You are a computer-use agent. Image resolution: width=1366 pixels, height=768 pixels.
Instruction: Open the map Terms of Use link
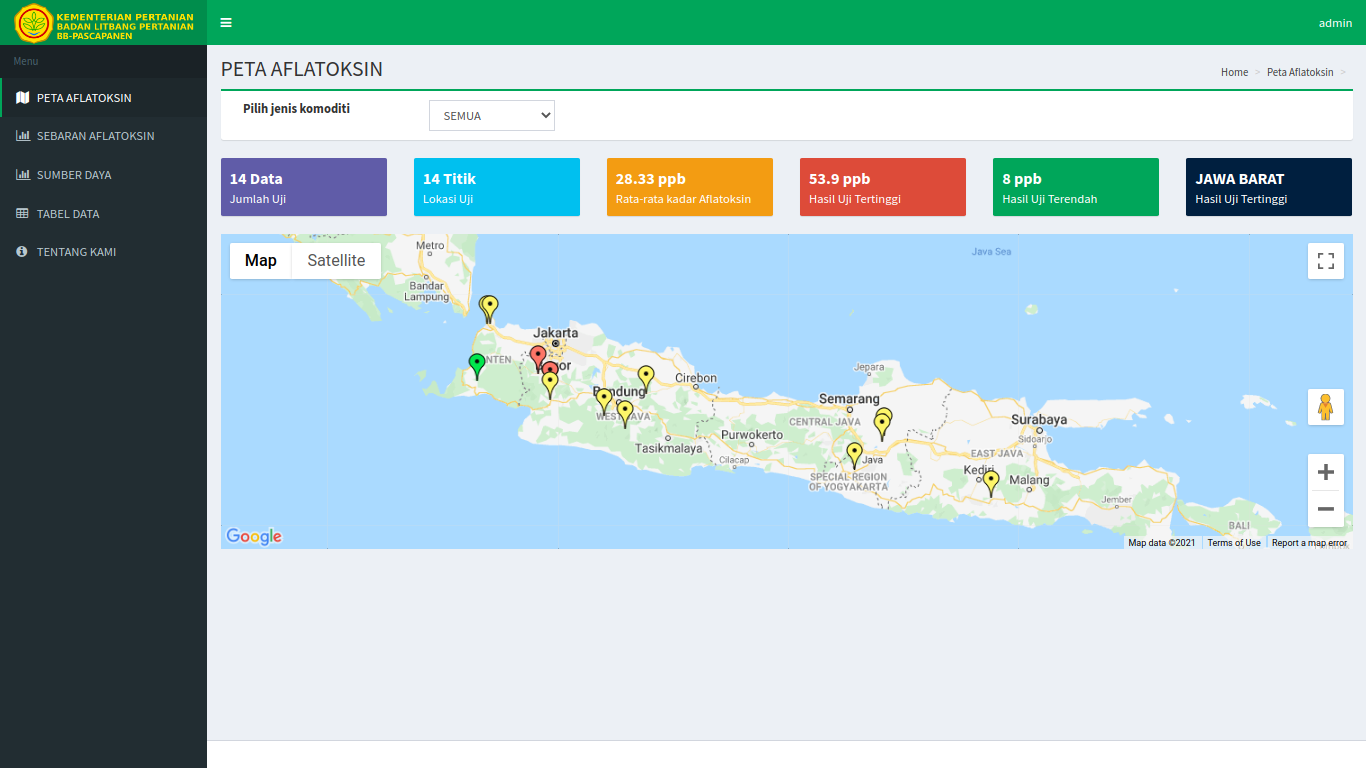click(x=1234, y=543)
